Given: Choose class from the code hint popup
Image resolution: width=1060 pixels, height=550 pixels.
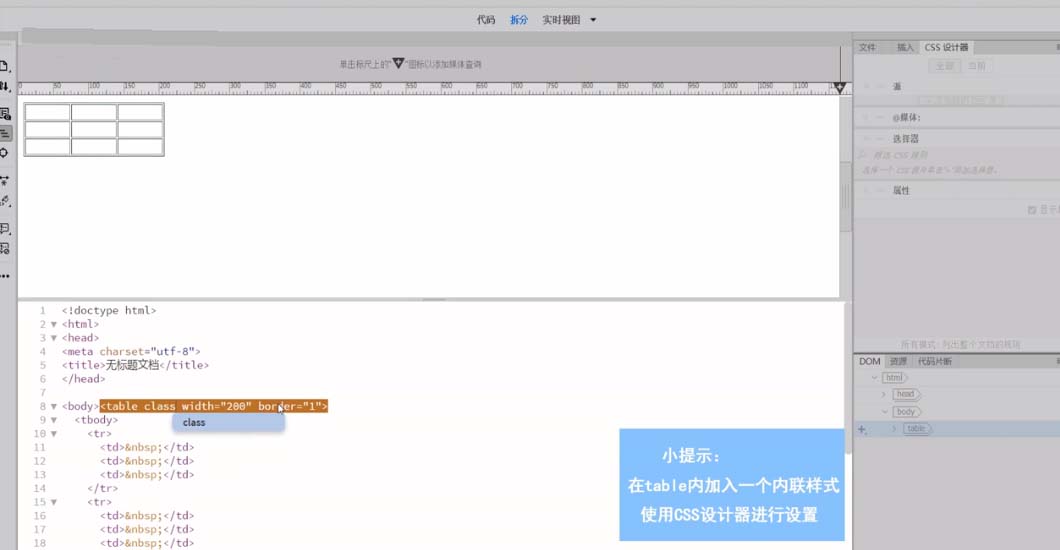Looking at the screenshot, I should [195, 422].
